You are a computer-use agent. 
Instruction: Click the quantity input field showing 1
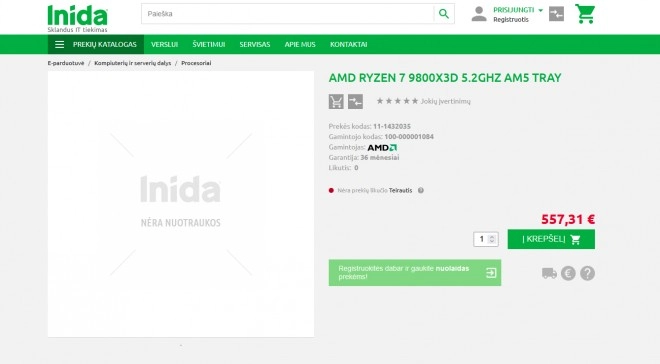[486, 239]
